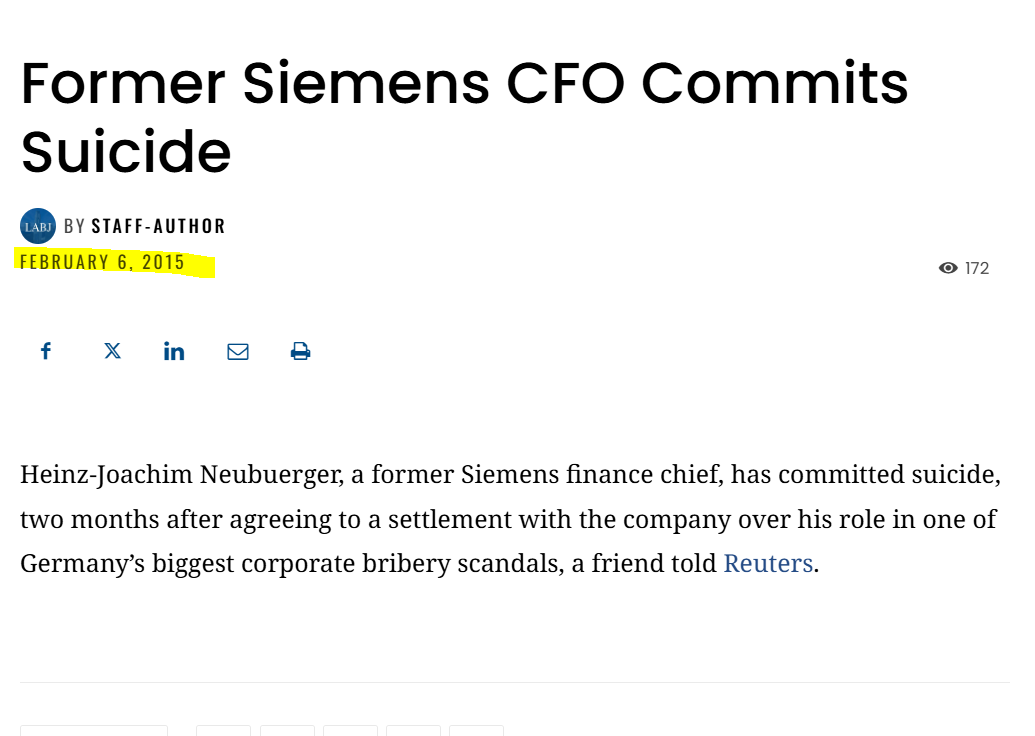Click the word Suicide in the headline

click(x=126, y=152)
